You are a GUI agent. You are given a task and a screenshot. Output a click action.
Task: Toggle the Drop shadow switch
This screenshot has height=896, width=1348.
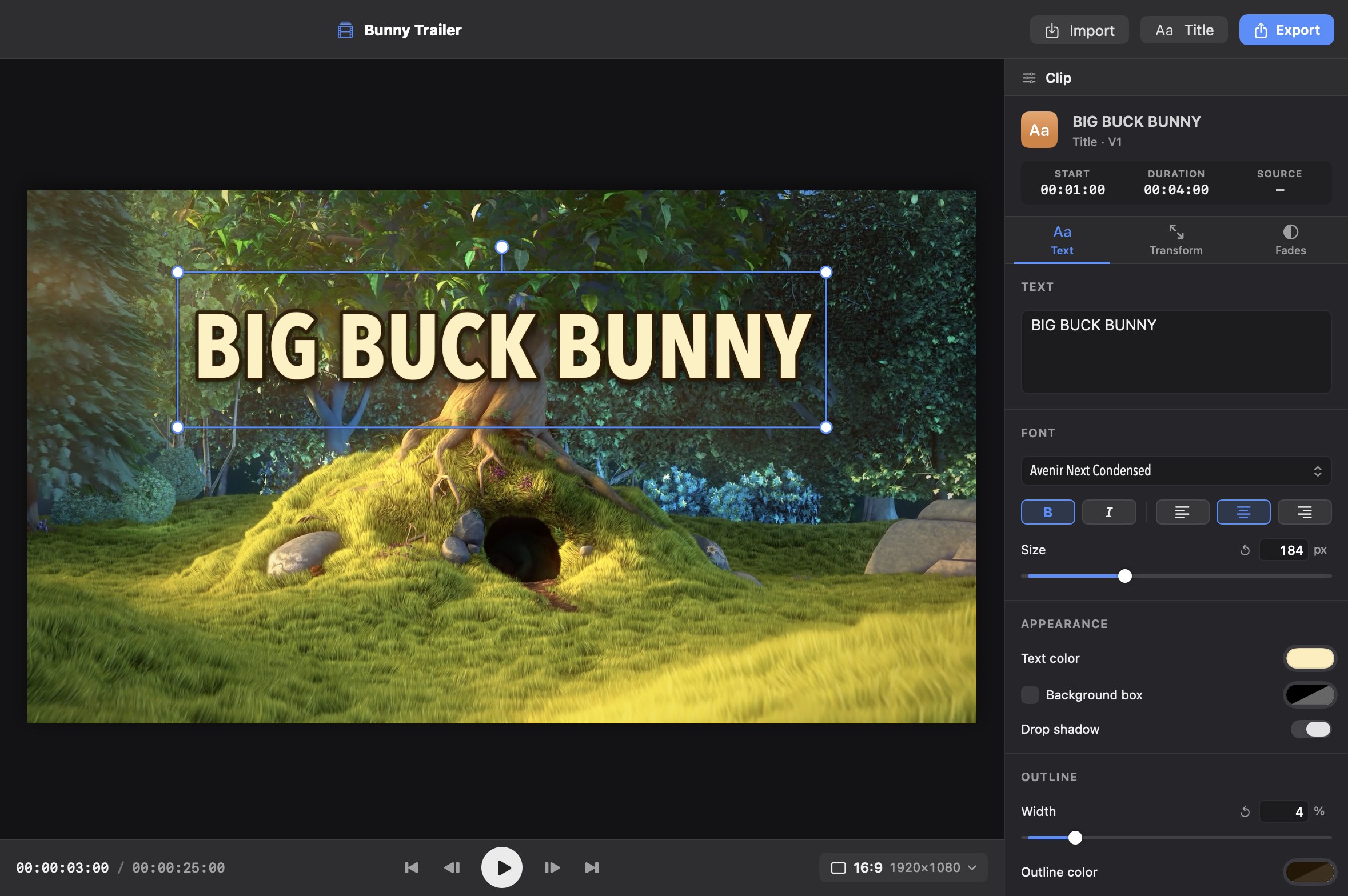pos(1311,729)
